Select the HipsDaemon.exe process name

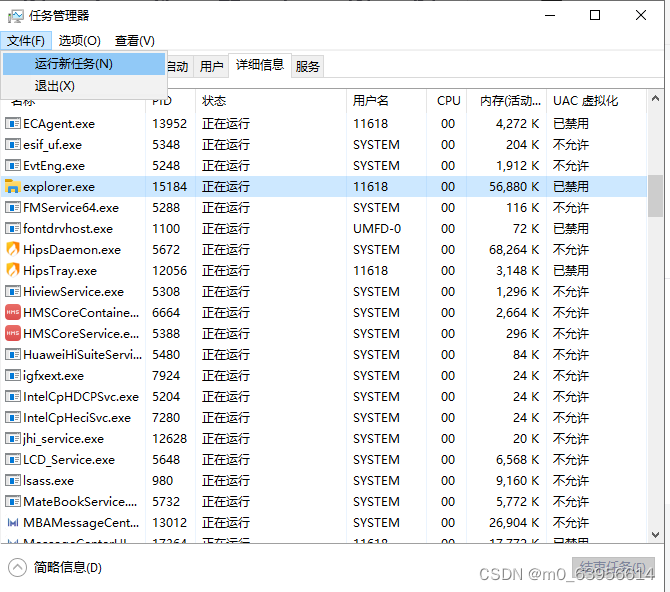[72, 250]
